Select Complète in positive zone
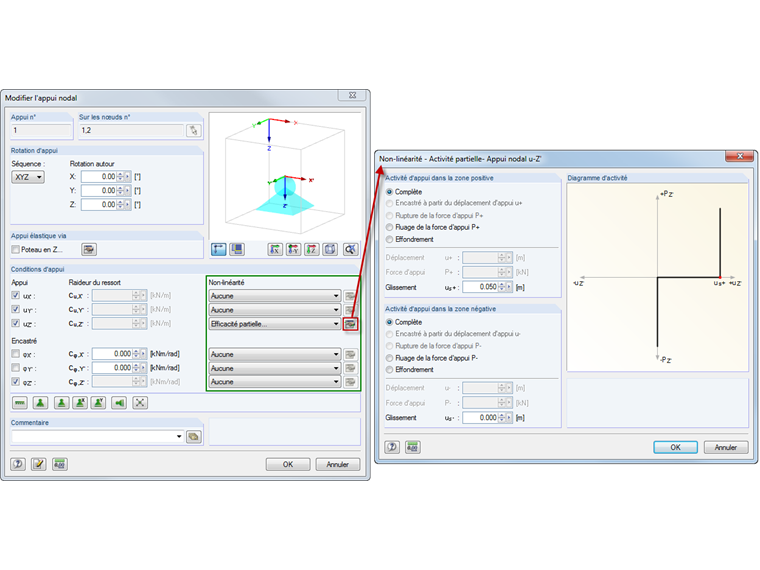Viewport: 760px width, 570px height. [x=389, y=192]
